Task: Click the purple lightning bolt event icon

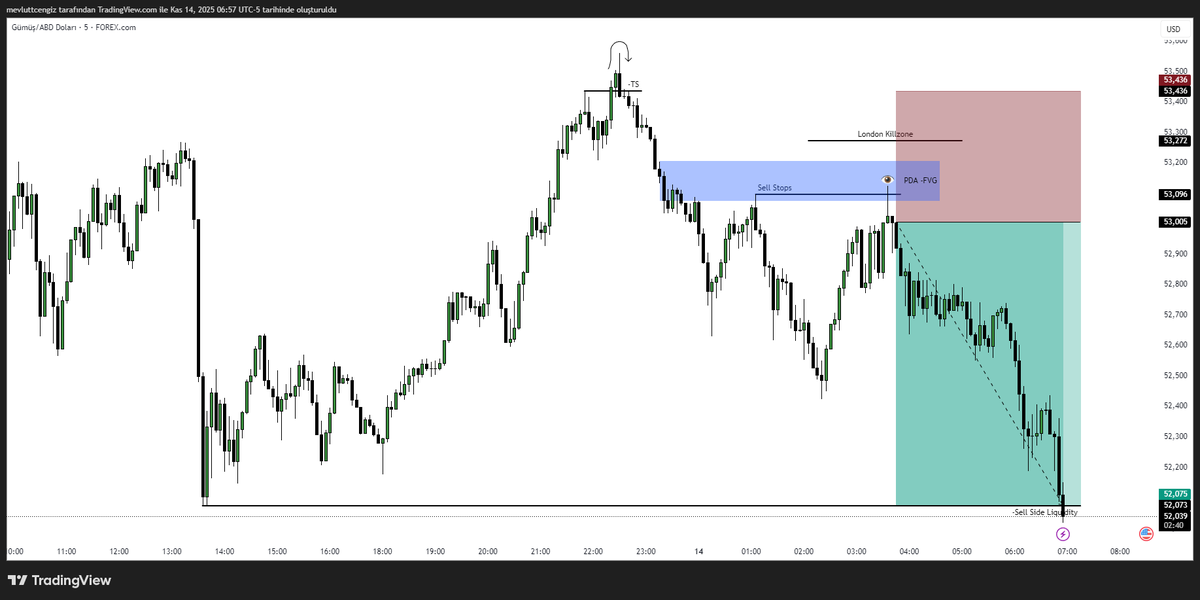Action: pos(1063,534)
